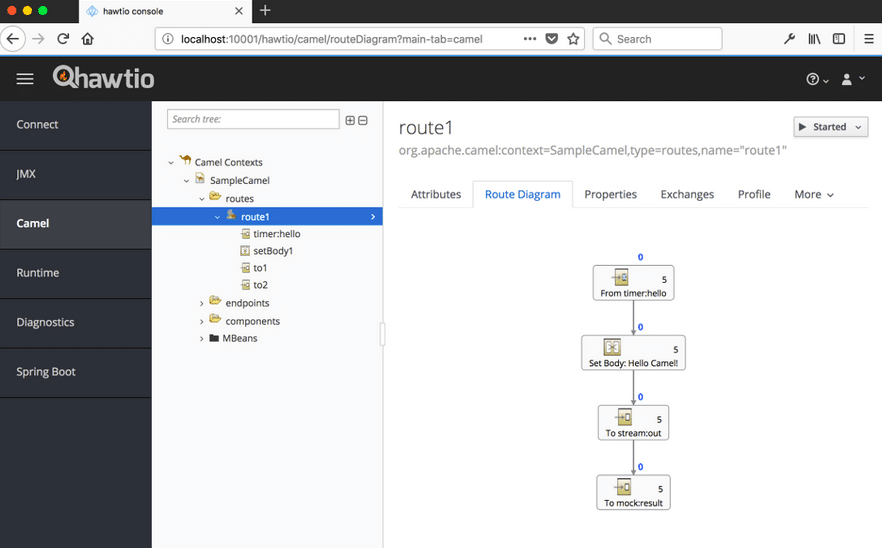Image resolution: width=882 pixels, height=548 pixels.
Task: Reload the page with the refresh icon
Action: (x=63, y=39)
